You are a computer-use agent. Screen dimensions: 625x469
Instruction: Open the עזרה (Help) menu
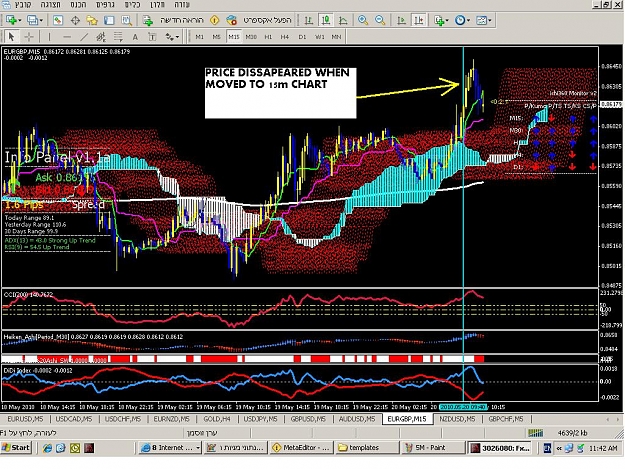[x=182, y=5]
